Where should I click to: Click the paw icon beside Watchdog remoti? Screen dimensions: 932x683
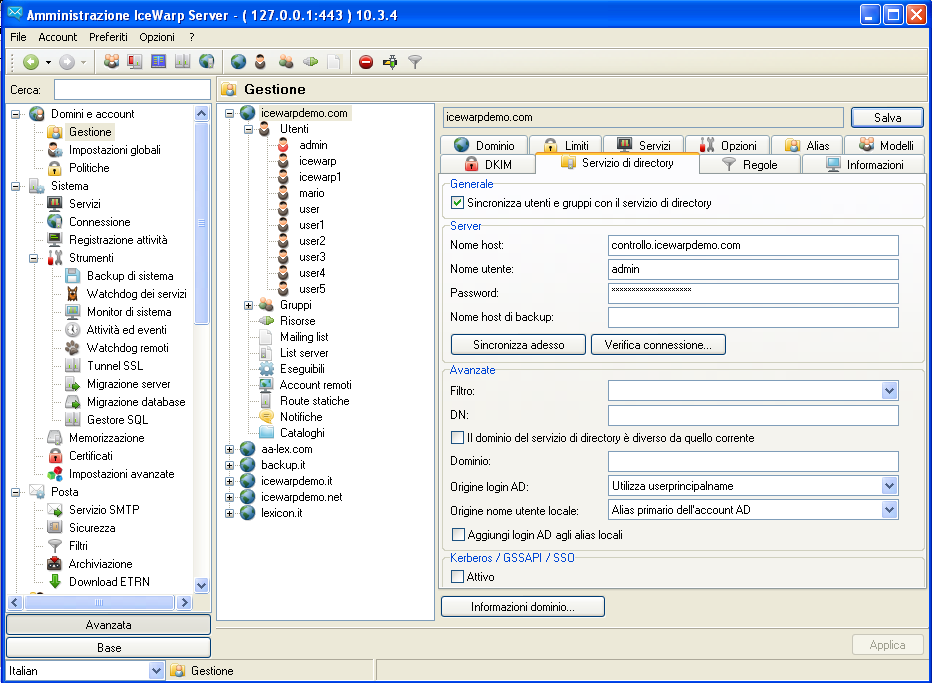pos(73,348)
